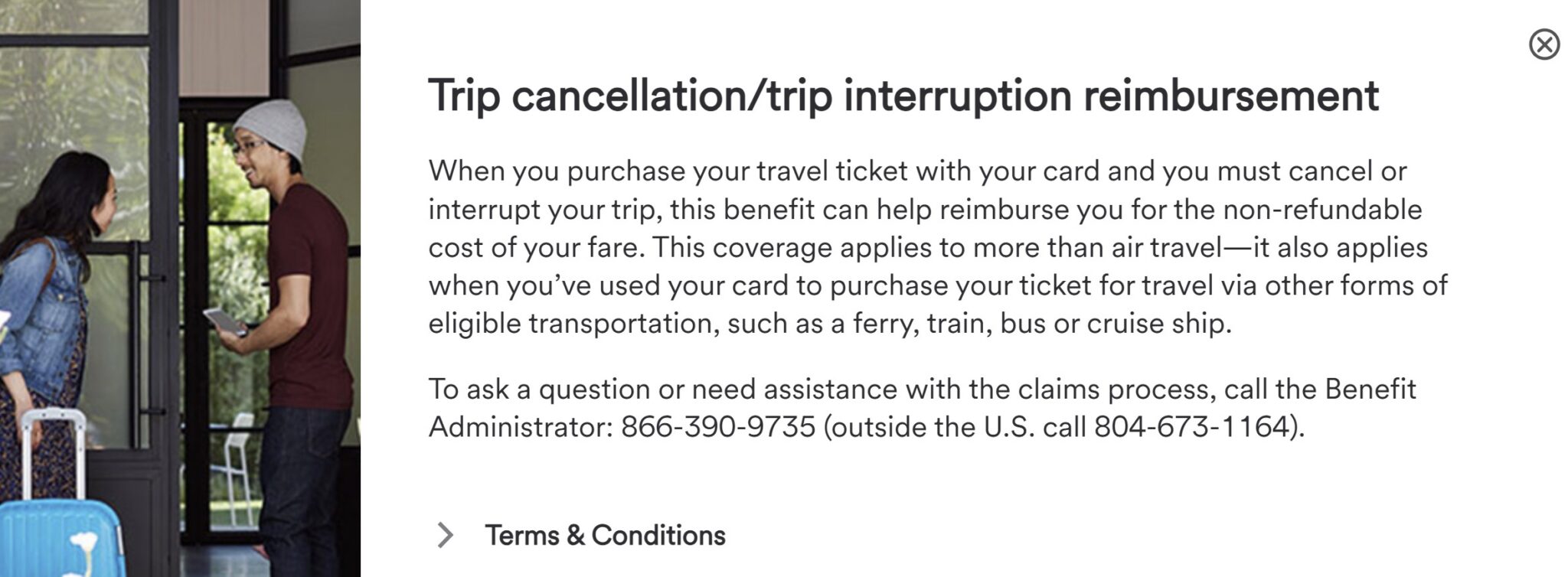This screenshot has height=577, width=1568.
Task: Click the outside-U.S. number 804-673-1164
Action: tap(1191, 426)
